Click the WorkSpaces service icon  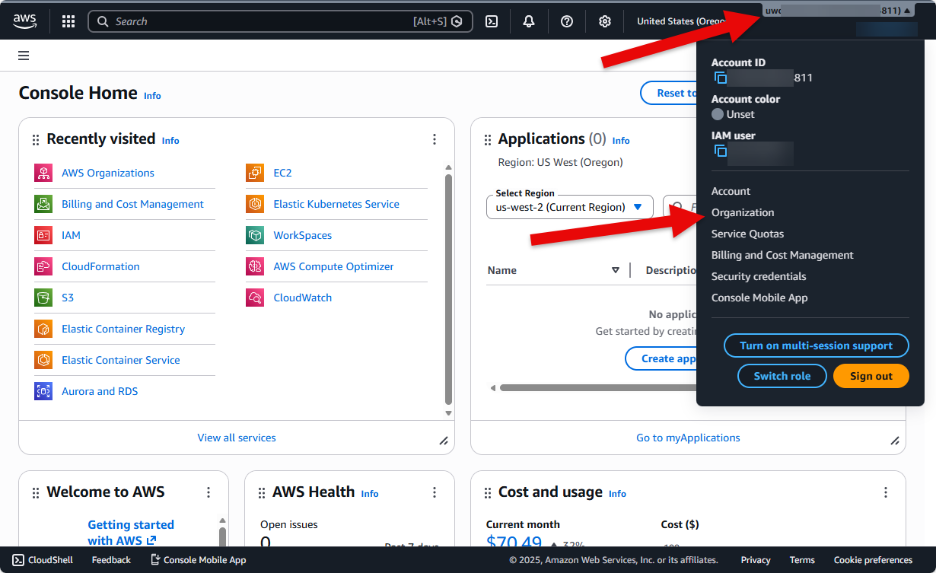pyautogui.click(x=255, y=235)
